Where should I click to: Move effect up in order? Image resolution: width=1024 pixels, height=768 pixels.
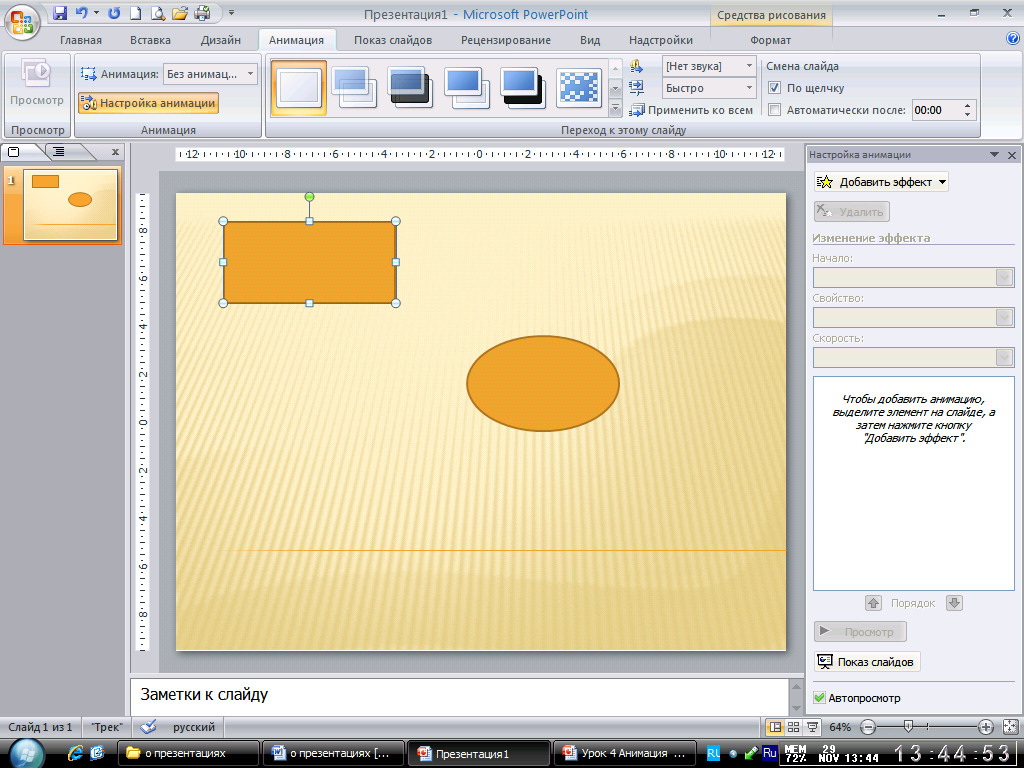[873, 603]
